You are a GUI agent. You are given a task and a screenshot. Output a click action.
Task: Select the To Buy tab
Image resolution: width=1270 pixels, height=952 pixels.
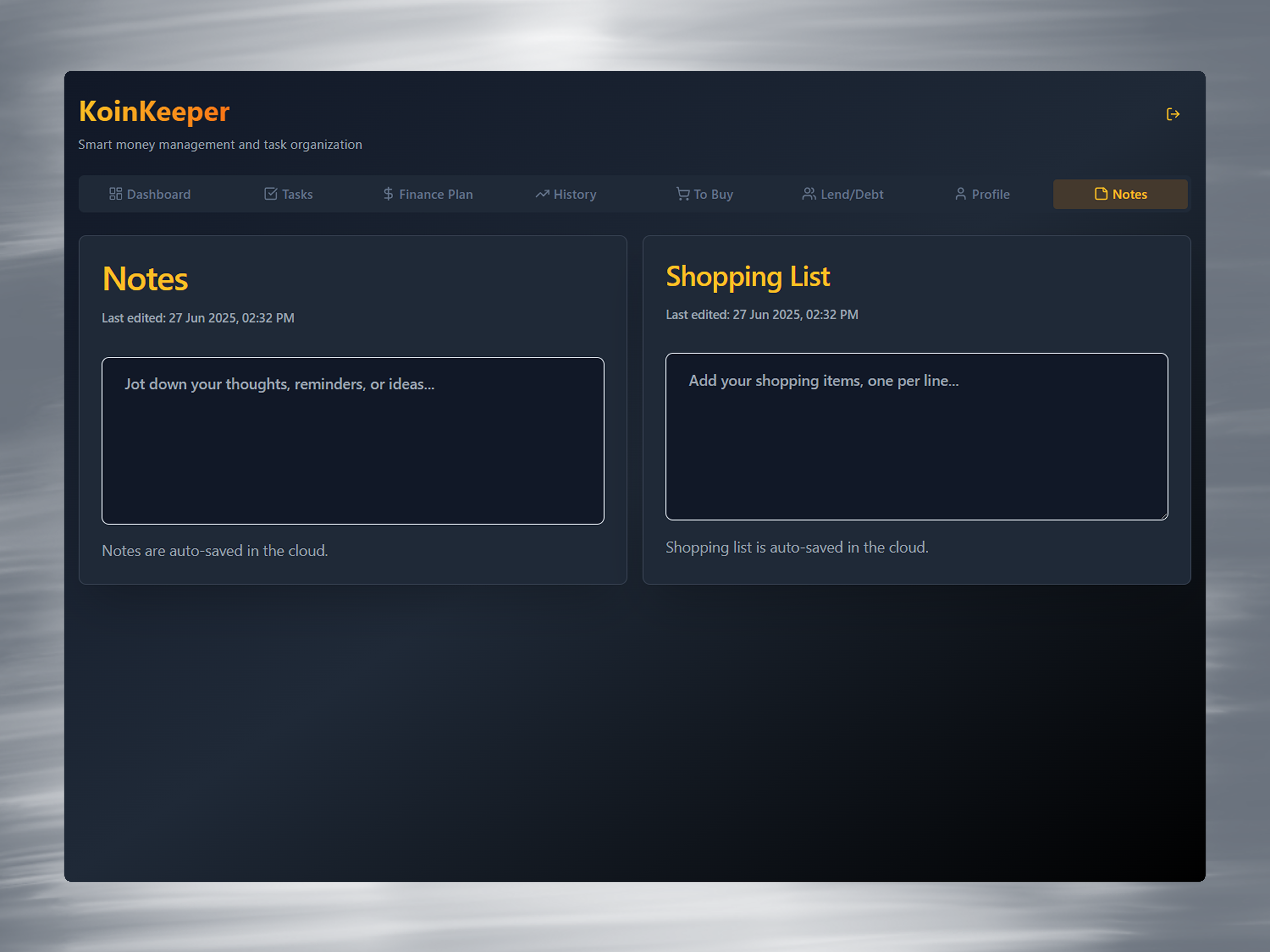click(x=705, y=194)
